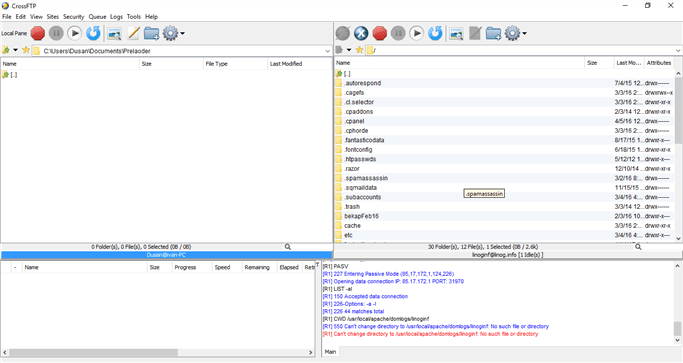Create a new folder in the local pane
Viewport: 683px width, 363px height.
pos(151,33)
